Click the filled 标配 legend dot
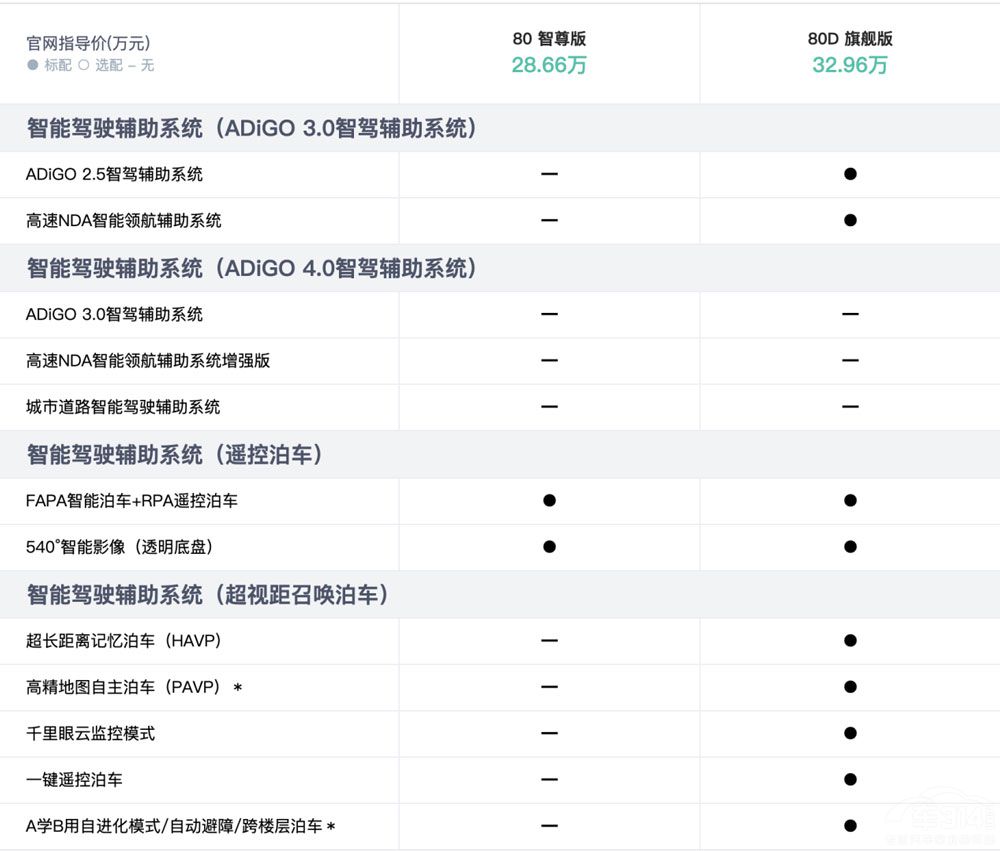Screen dimensions: 1000x851 pyautogui.click(x=33, y=65)
